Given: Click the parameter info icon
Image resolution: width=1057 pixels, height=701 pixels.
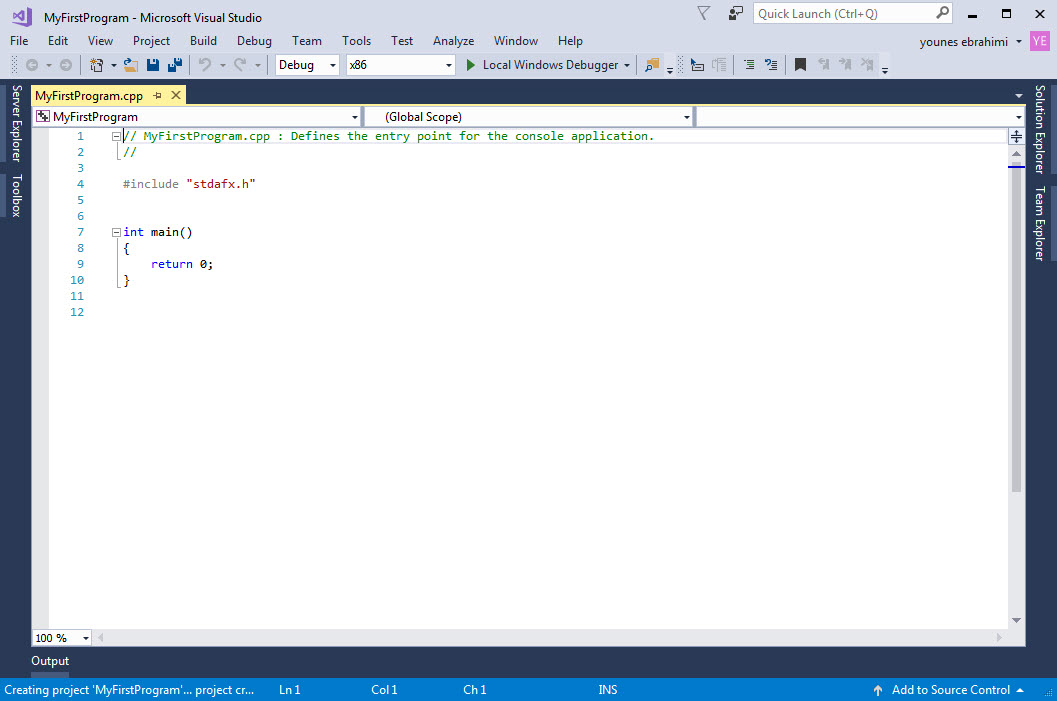Looking at the screenshot, I should pyautogui.click(x=719, y=65).
